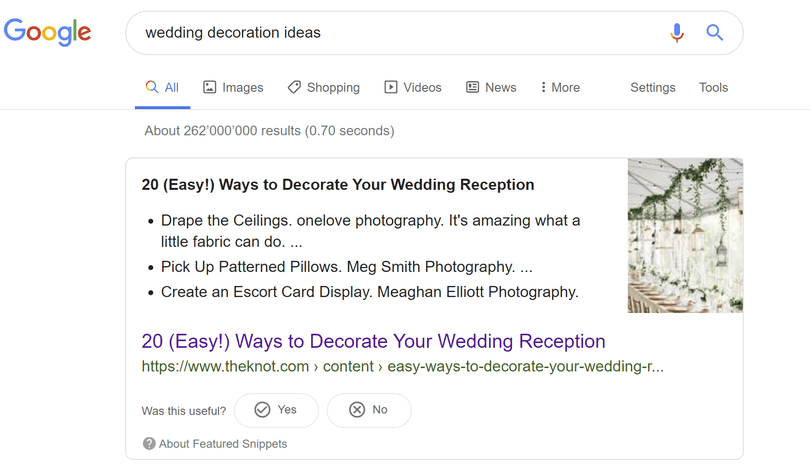
Task: Click the checkmark icon in Yes button
Action: 262,410
